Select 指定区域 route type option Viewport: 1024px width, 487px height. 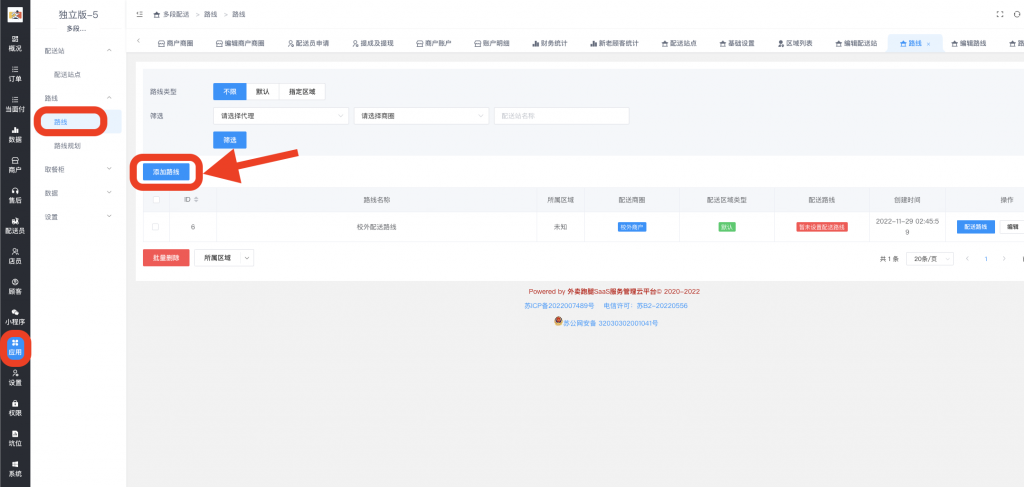tap(302, 92)
